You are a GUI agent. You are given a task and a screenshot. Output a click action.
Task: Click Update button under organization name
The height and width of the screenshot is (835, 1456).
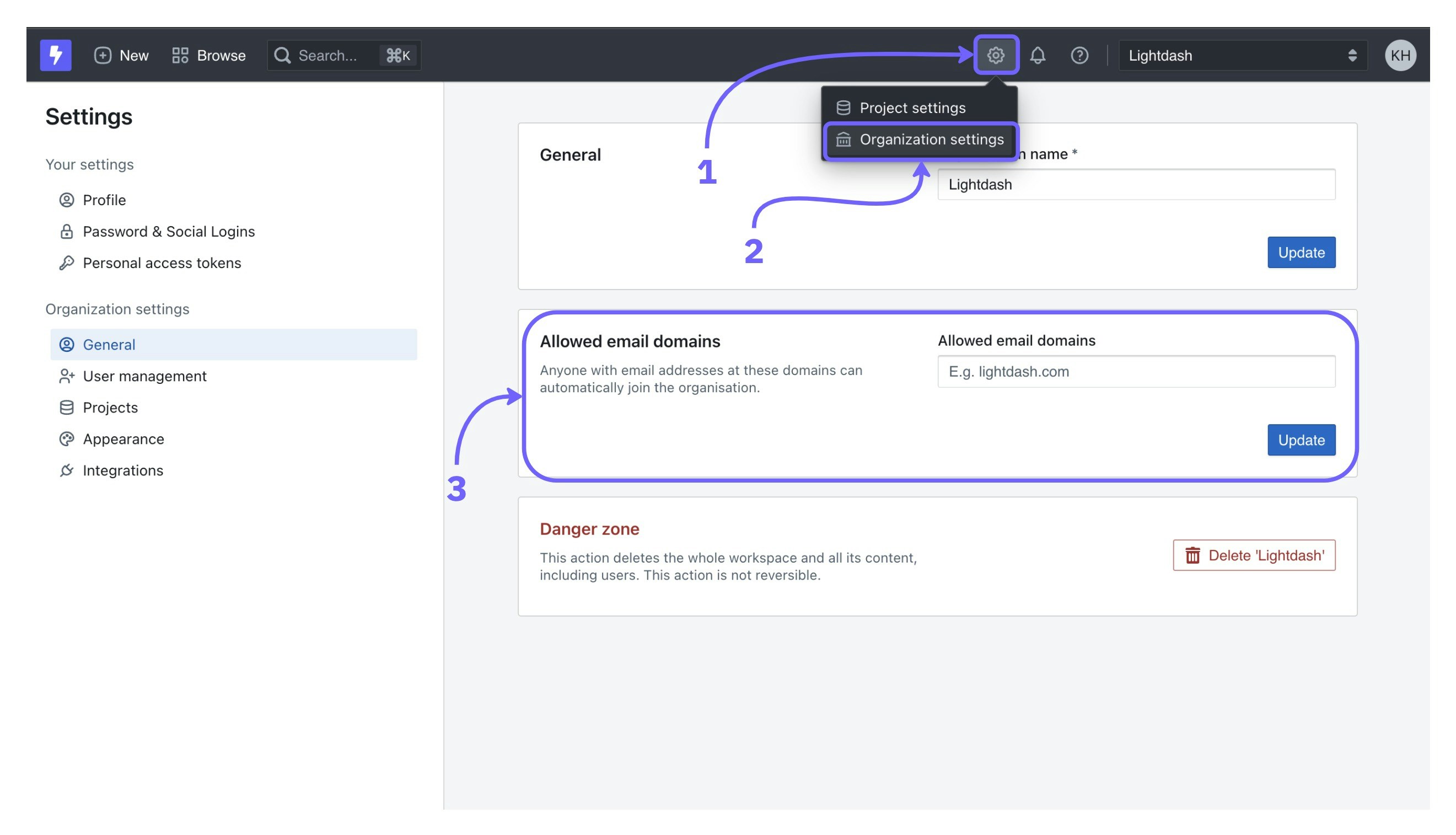1302,253
